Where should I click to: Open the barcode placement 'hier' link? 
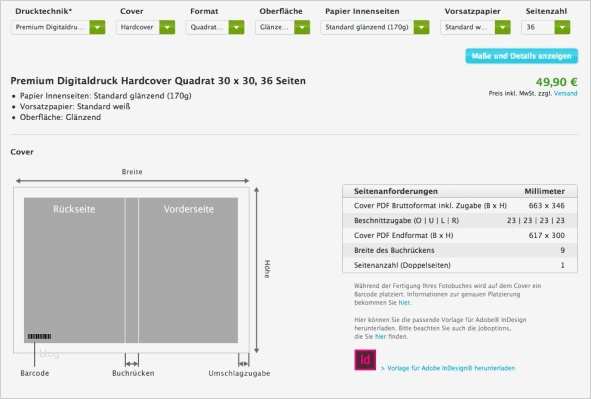click(x=404, y=303)
